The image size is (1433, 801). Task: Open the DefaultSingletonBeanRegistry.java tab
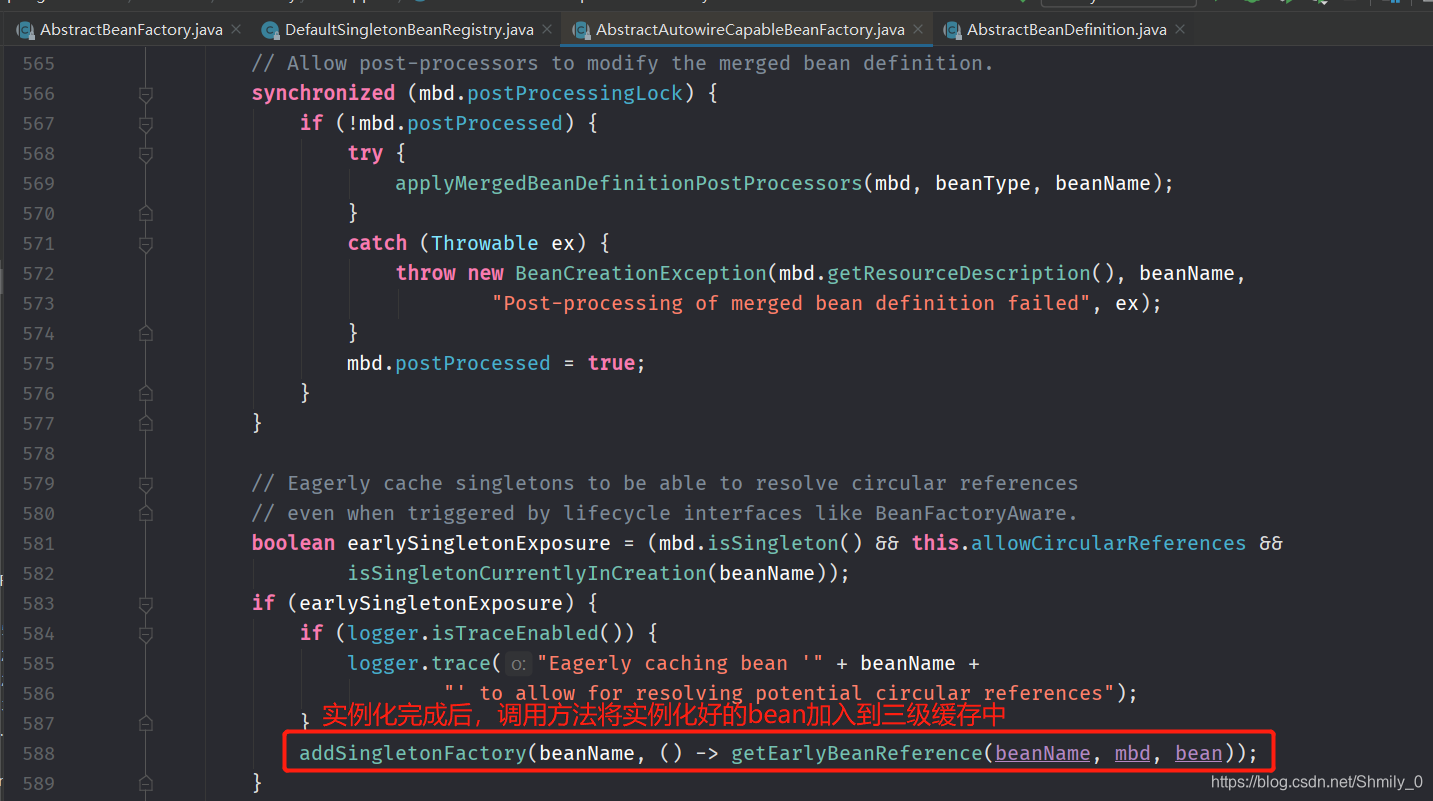pyautogui.click(x=409, y=29)
